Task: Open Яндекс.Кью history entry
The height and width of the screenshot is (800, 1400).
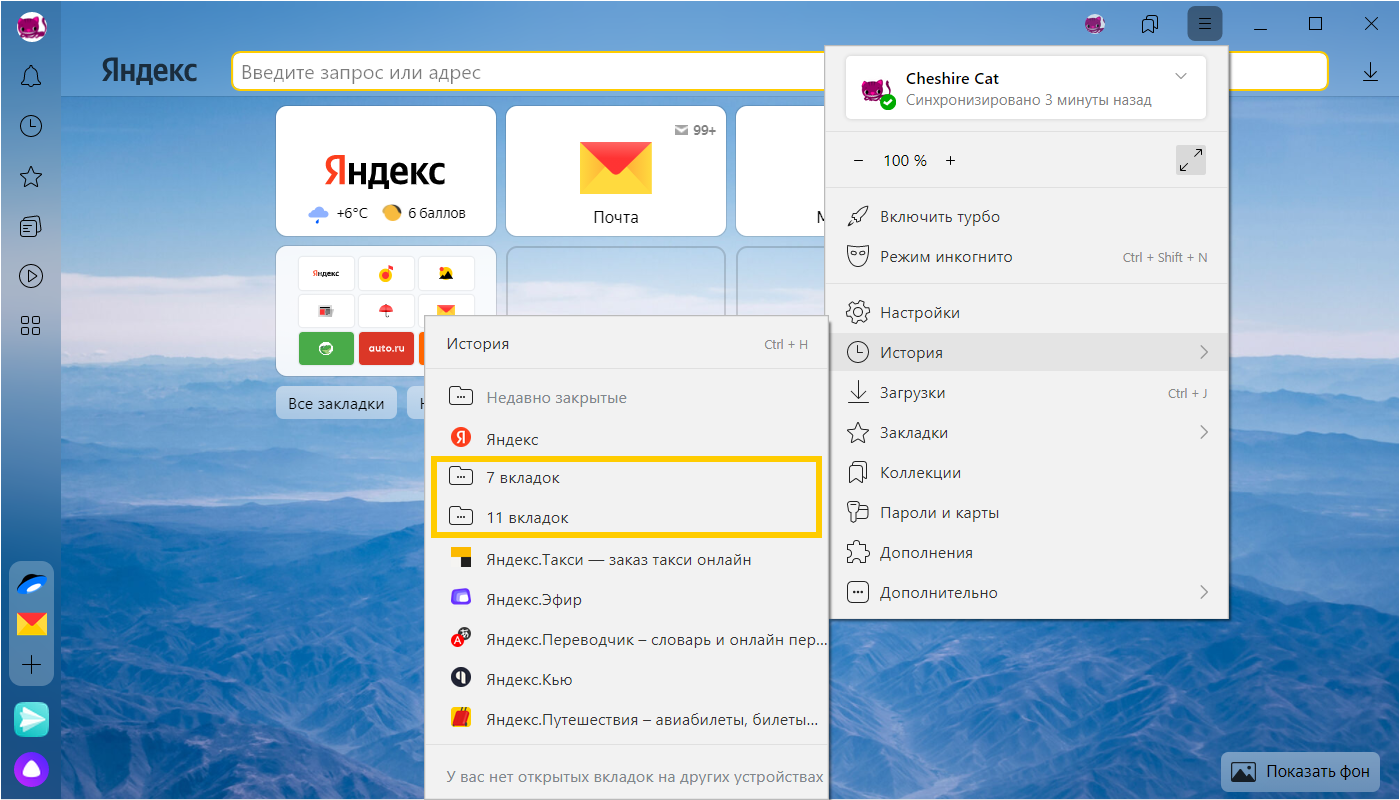Action: (x=627, y=679)
